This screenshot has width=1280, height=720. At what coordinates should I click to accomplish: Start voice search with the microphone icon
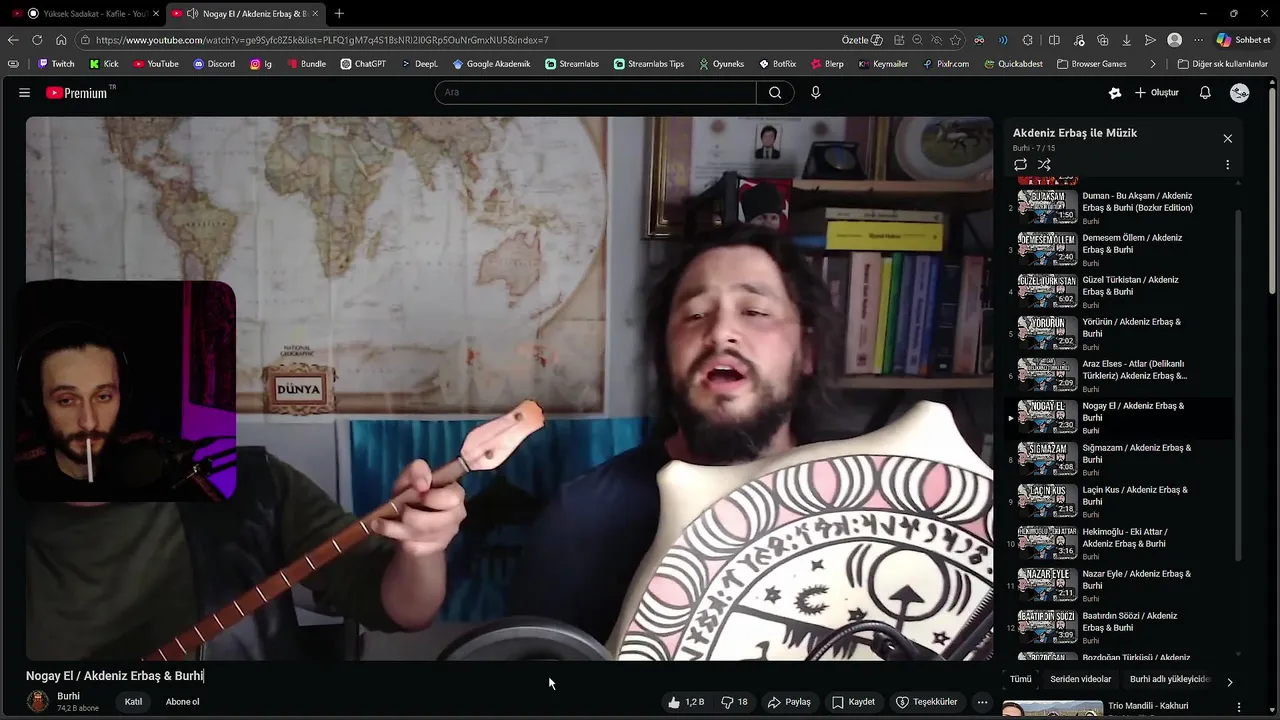815,92
